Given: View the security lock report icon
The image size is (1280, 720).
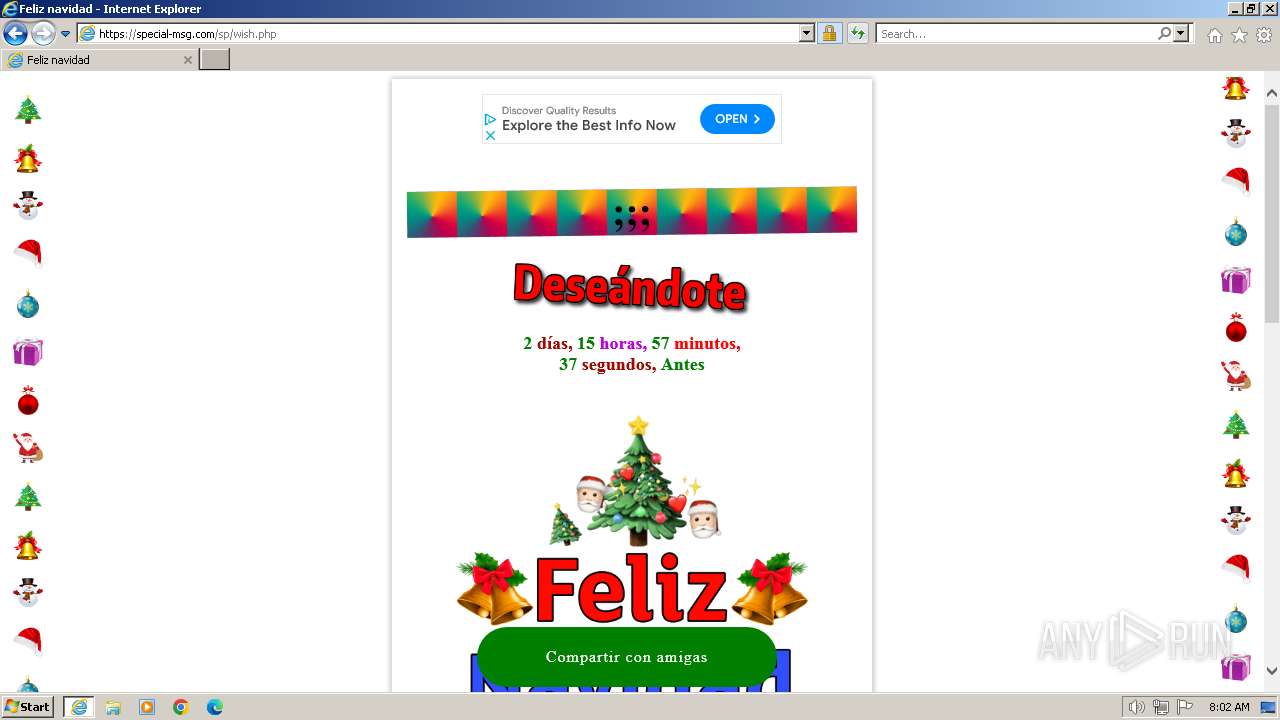Looking at the screenshot, I should [829, 33].
